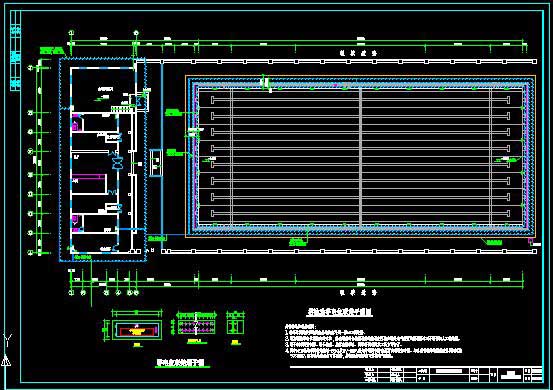Select the magenta horizontal line inside the building
Viewport: 553px width, 390px height.
pyautogui.click(x=89, y=175)
